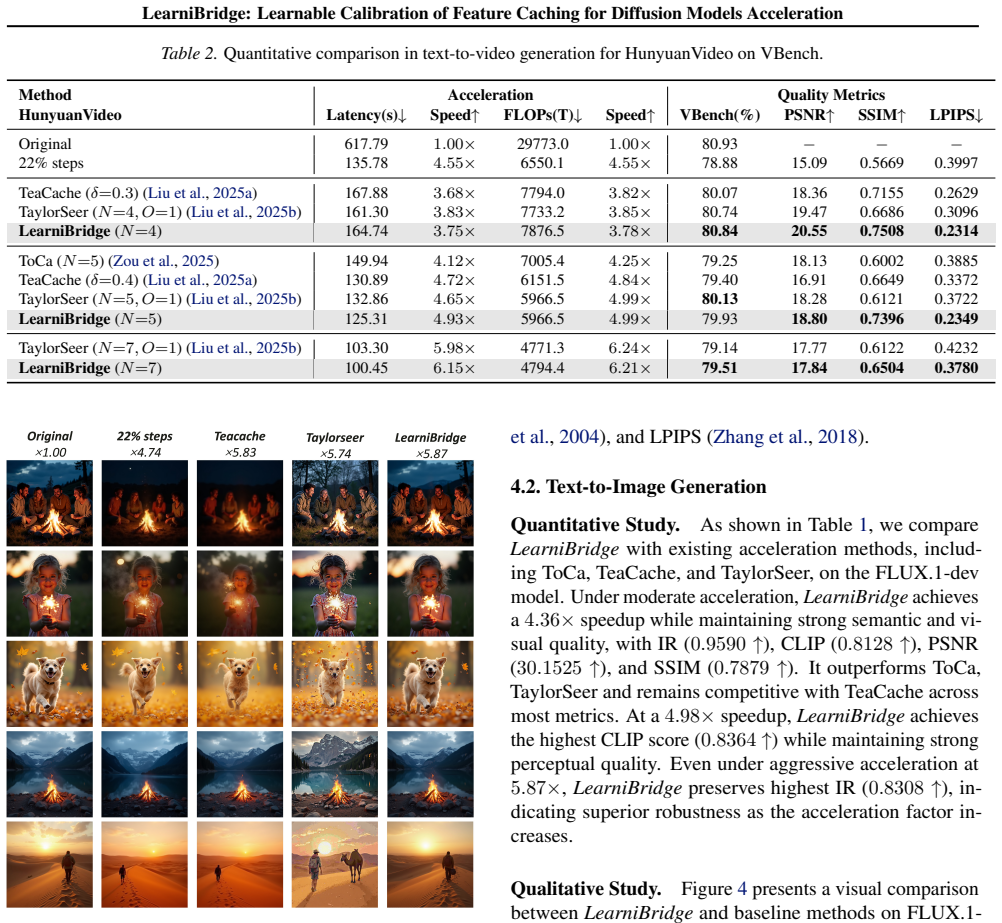The image size is (1002, 923).
Task: Click the 'FLOPs(T)↓' column header
Action: point(543,115)
